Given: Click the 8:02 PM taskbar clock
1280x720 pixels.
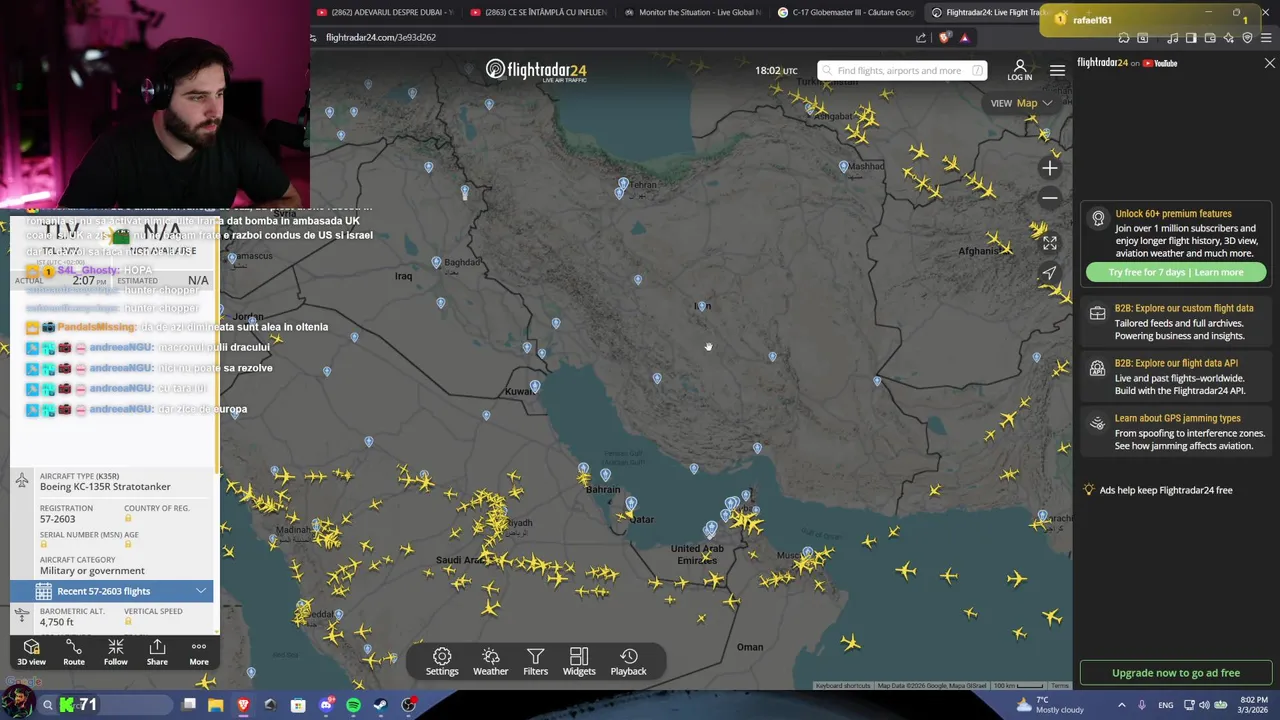Looking at the screenshot, I should point(1253,705).
